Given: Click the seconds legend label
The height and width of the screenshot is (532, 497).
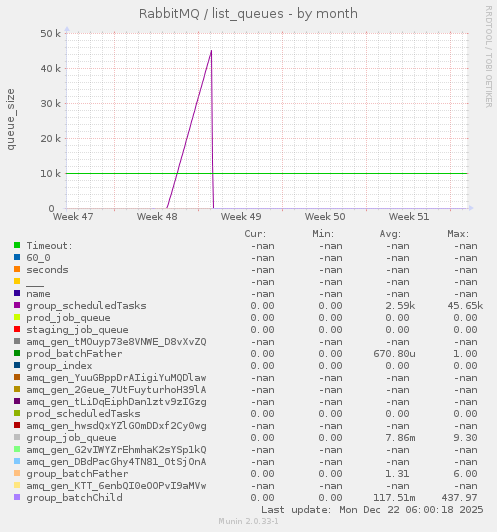Looking at the screenshot, I should [x=47, y=270].
